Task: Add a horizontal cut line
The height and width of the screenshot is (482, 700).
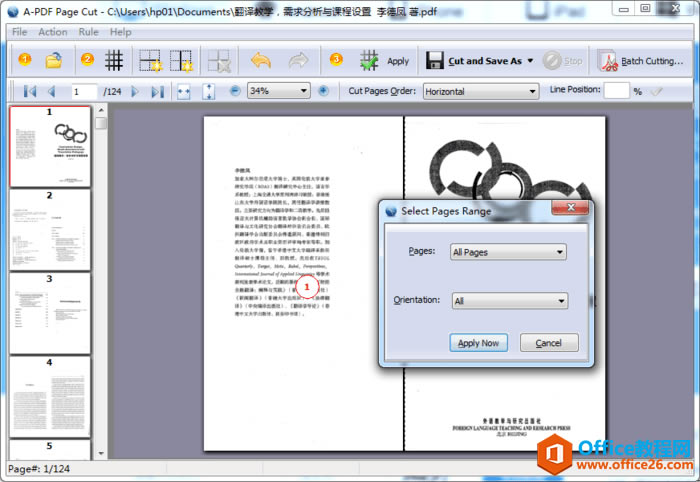Action: [x=150, y=60]
